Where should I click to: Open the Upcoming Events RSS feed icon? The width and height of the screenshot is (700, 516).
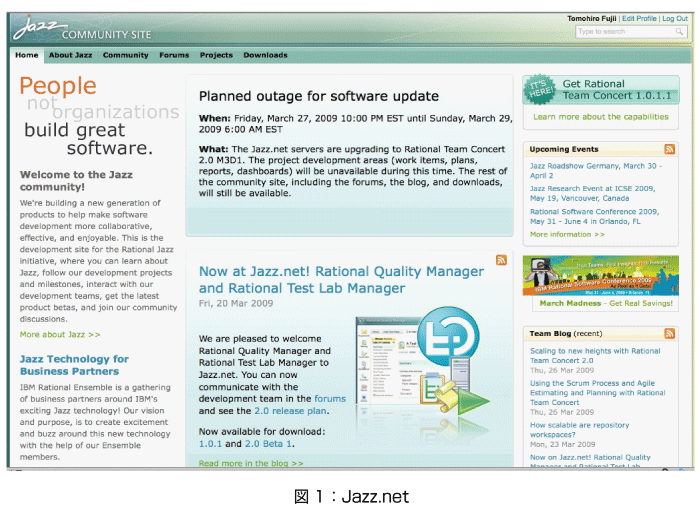669,149
